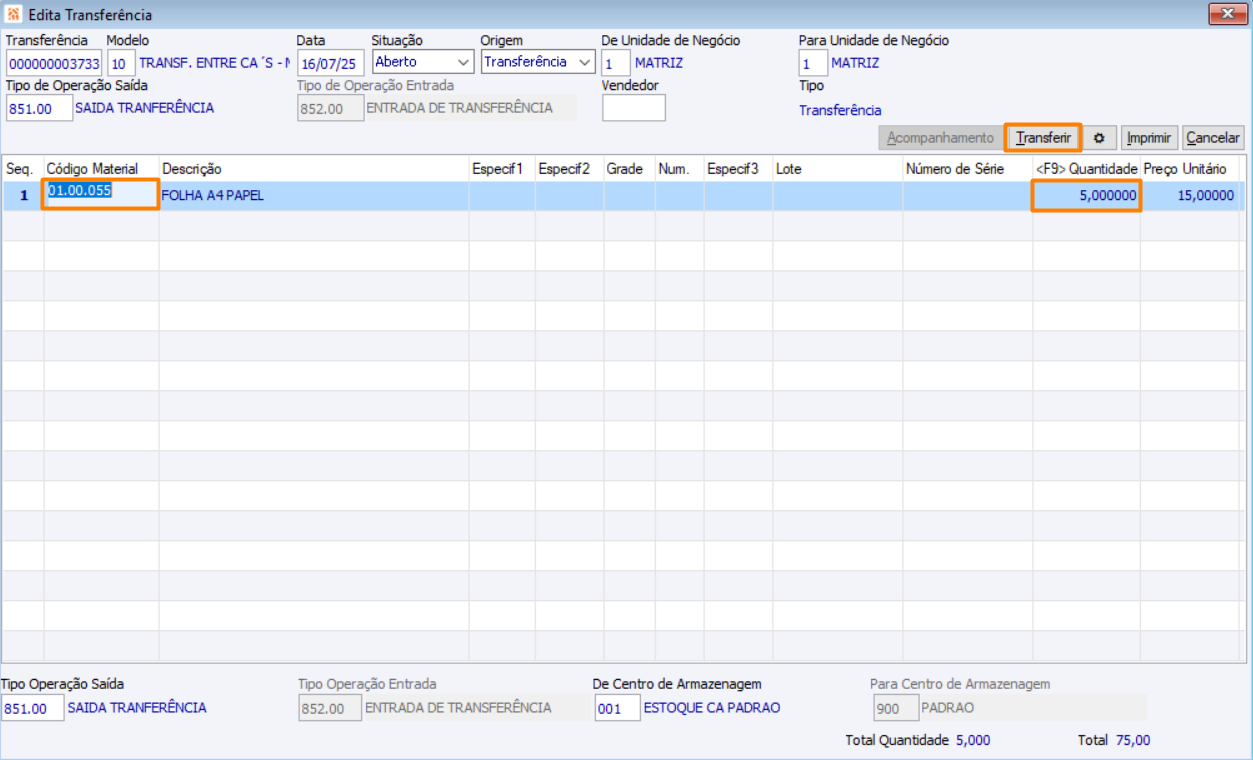Click the Modelo field with value 10
The image size is (1253, 760).
tap(120, 63)
